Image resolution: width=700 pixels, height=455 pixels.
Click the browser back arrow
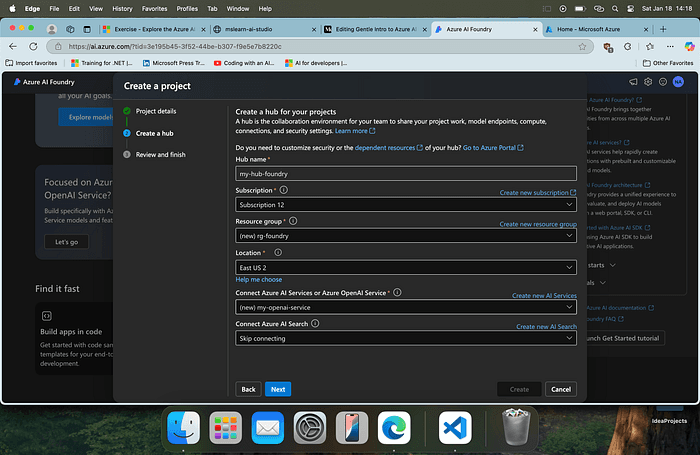coord(13,46)
